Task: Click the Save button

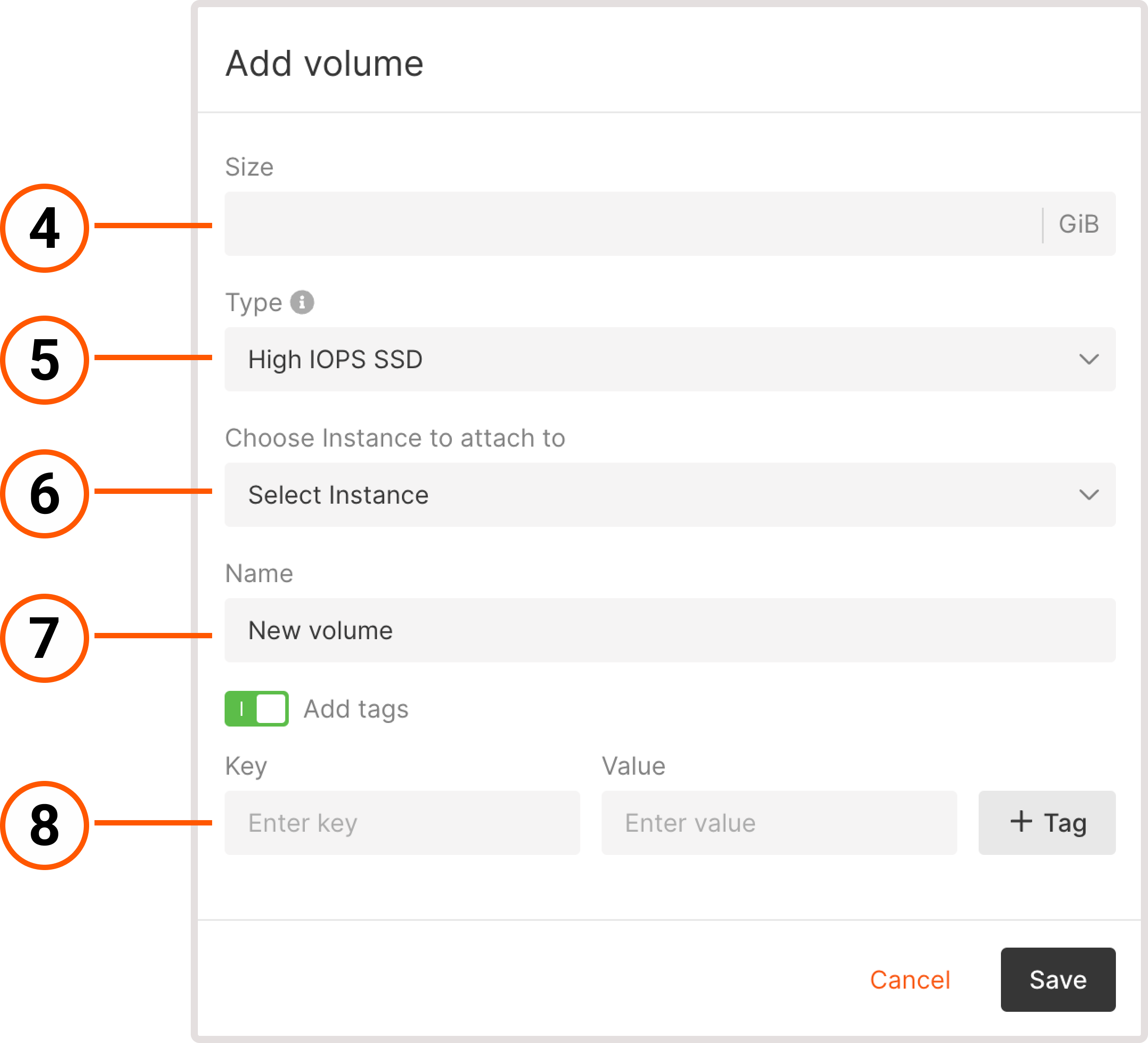Action: pyautogui.click(x=1058, y=980)
